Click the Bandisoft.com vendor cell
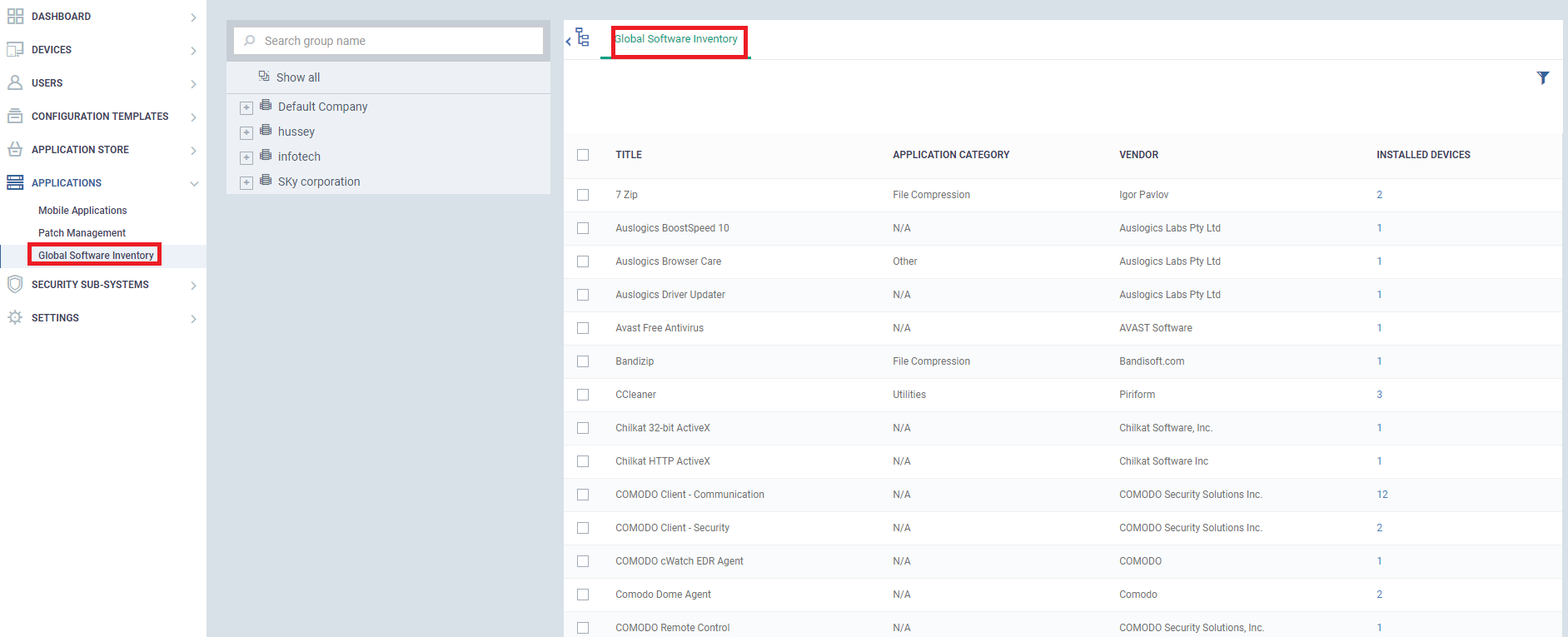The height and width of the screenshot is (637, 1568). point(1152,361)
